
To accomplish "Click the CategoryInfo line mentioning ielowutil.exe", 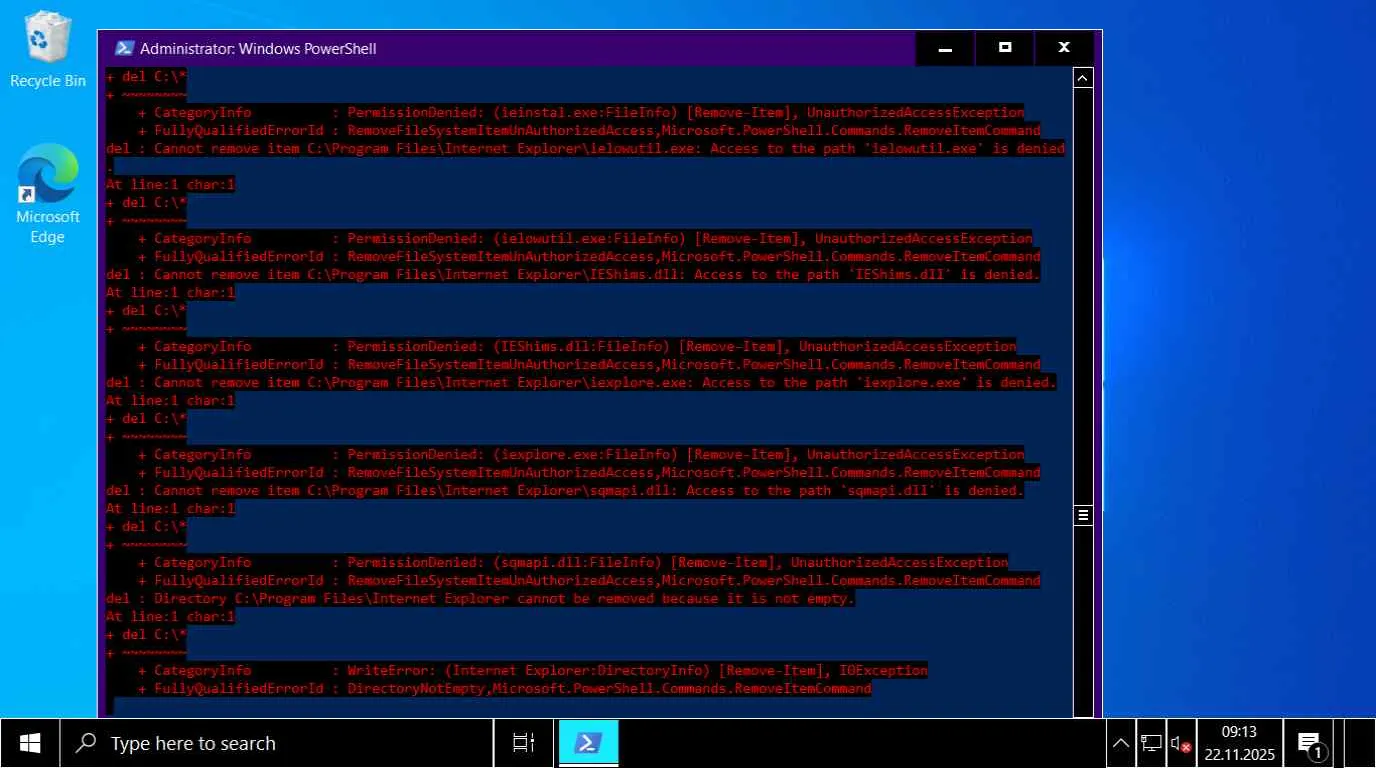I will [x=585, y=238].
